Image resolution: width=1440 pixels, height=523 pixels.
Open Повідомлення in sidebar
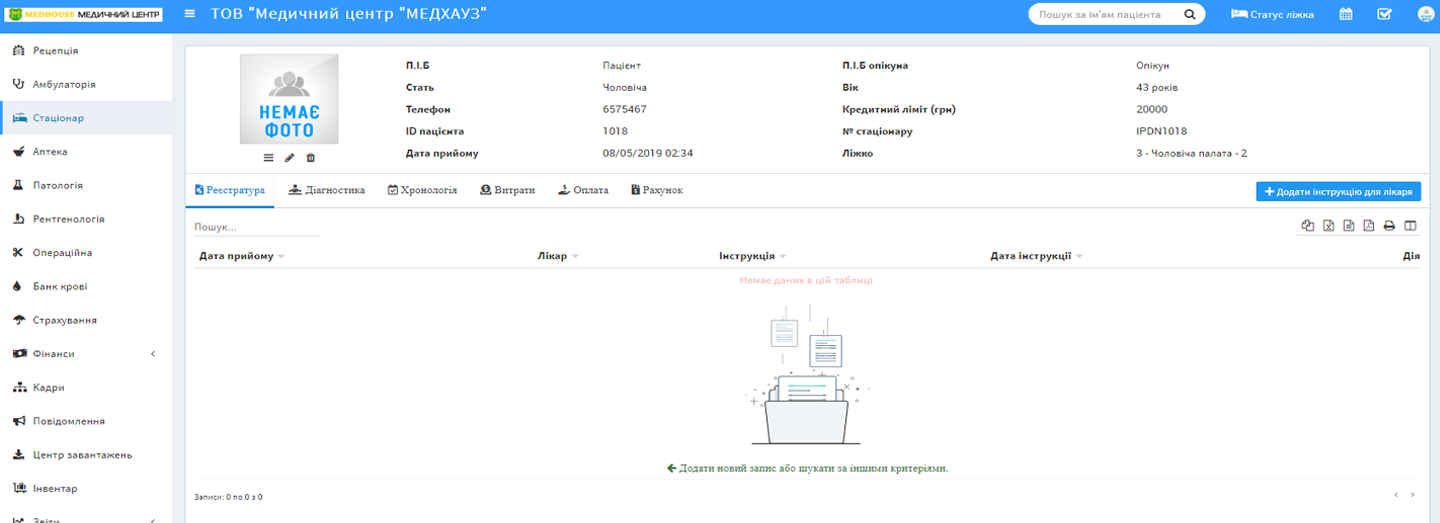point(86,421)
